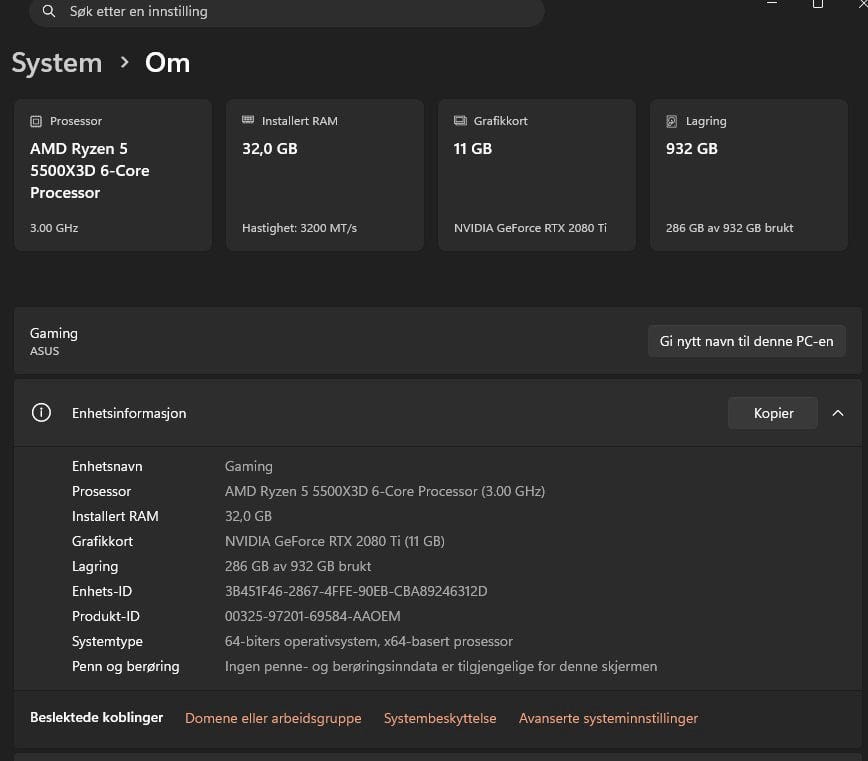The height and width of the screenshot is (761, 868).
Task: Copy device info with Kopier button
Action: point(773,413)
